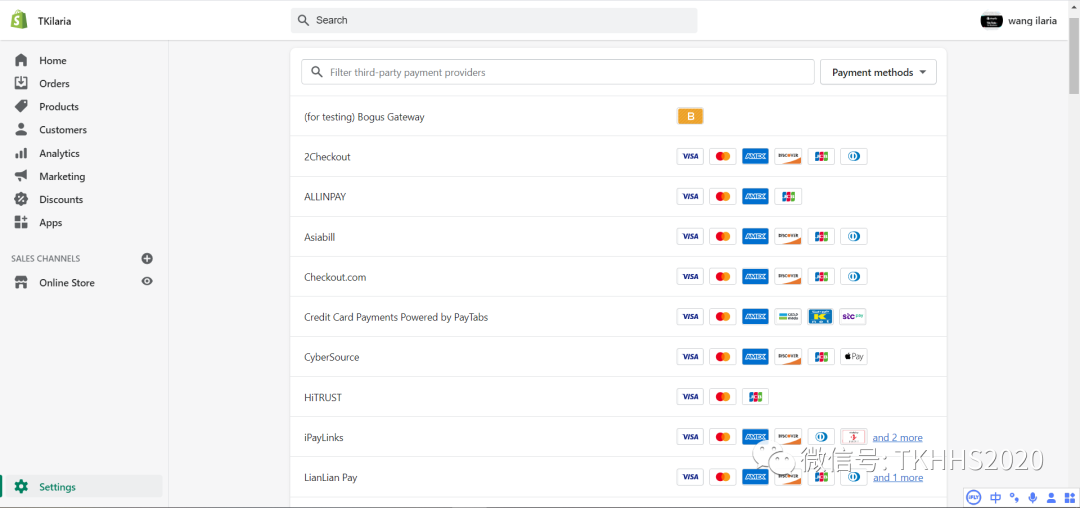Image resolution: width=1080 pixels, height=508 pixels.
Task: Add a sales channel with plus icon
Action: coord(147,258)
